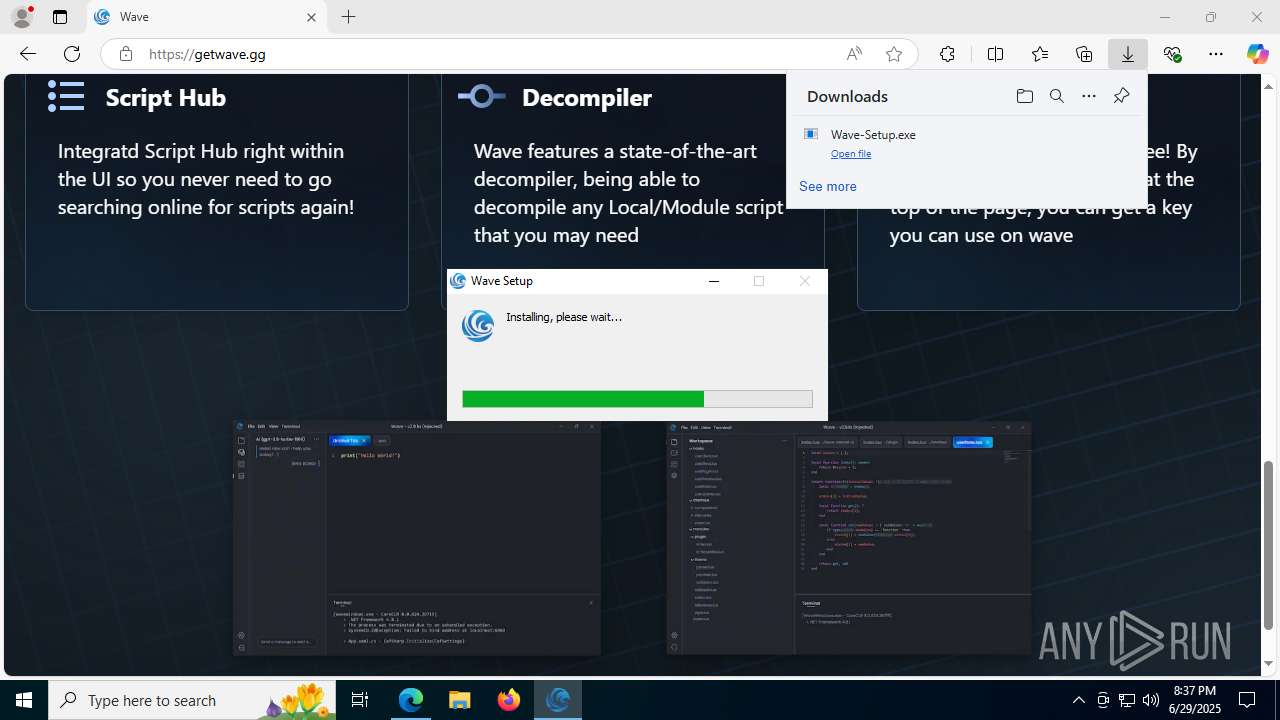Open Firefox from taskbar

tap(508, 700)
